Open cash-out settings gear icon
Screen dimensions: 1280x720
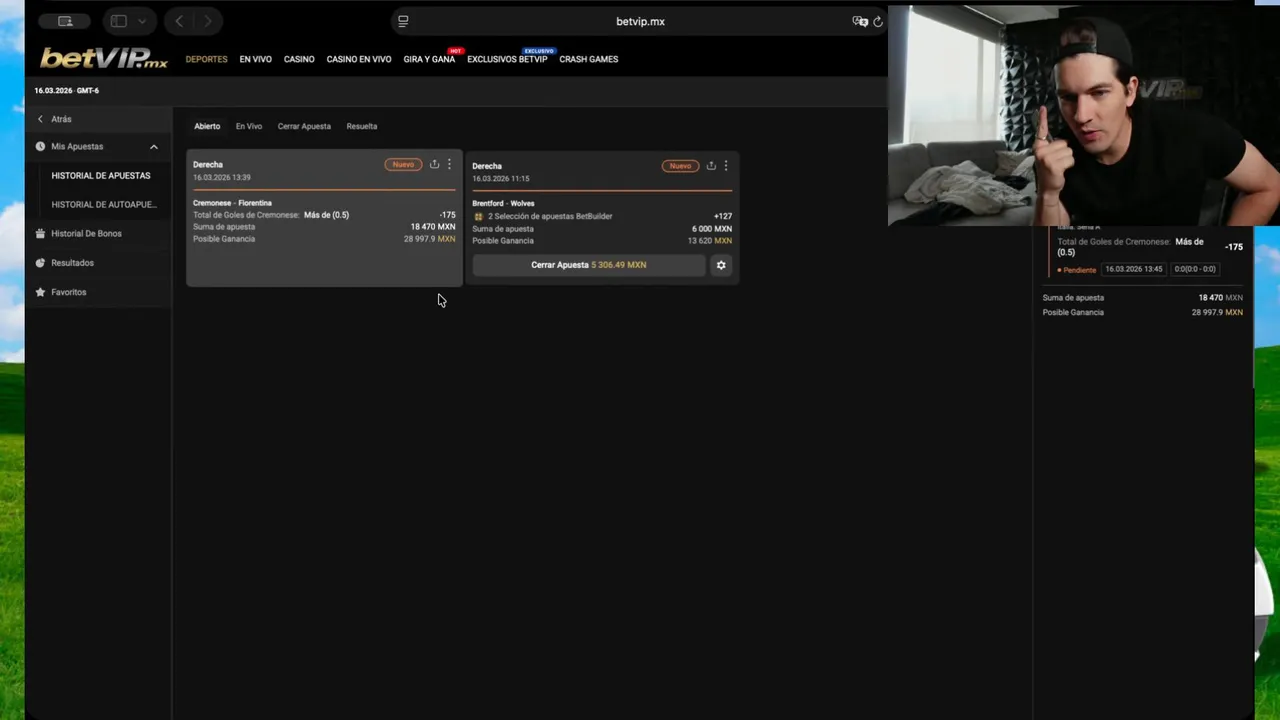point(721,265)
